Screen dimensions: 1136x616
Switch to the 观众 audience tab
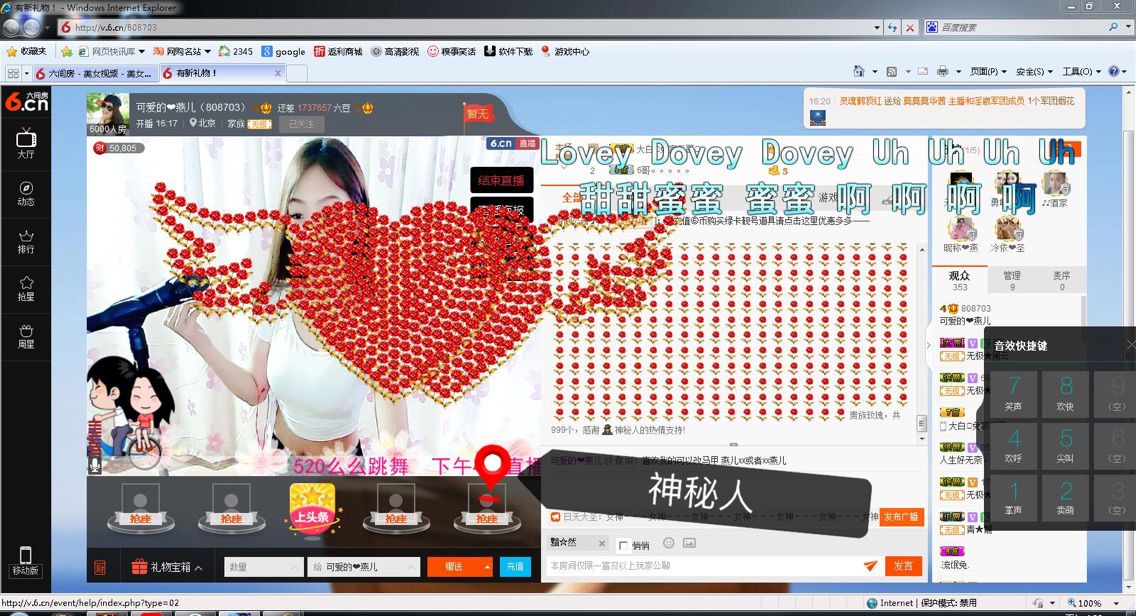point(959,280)
